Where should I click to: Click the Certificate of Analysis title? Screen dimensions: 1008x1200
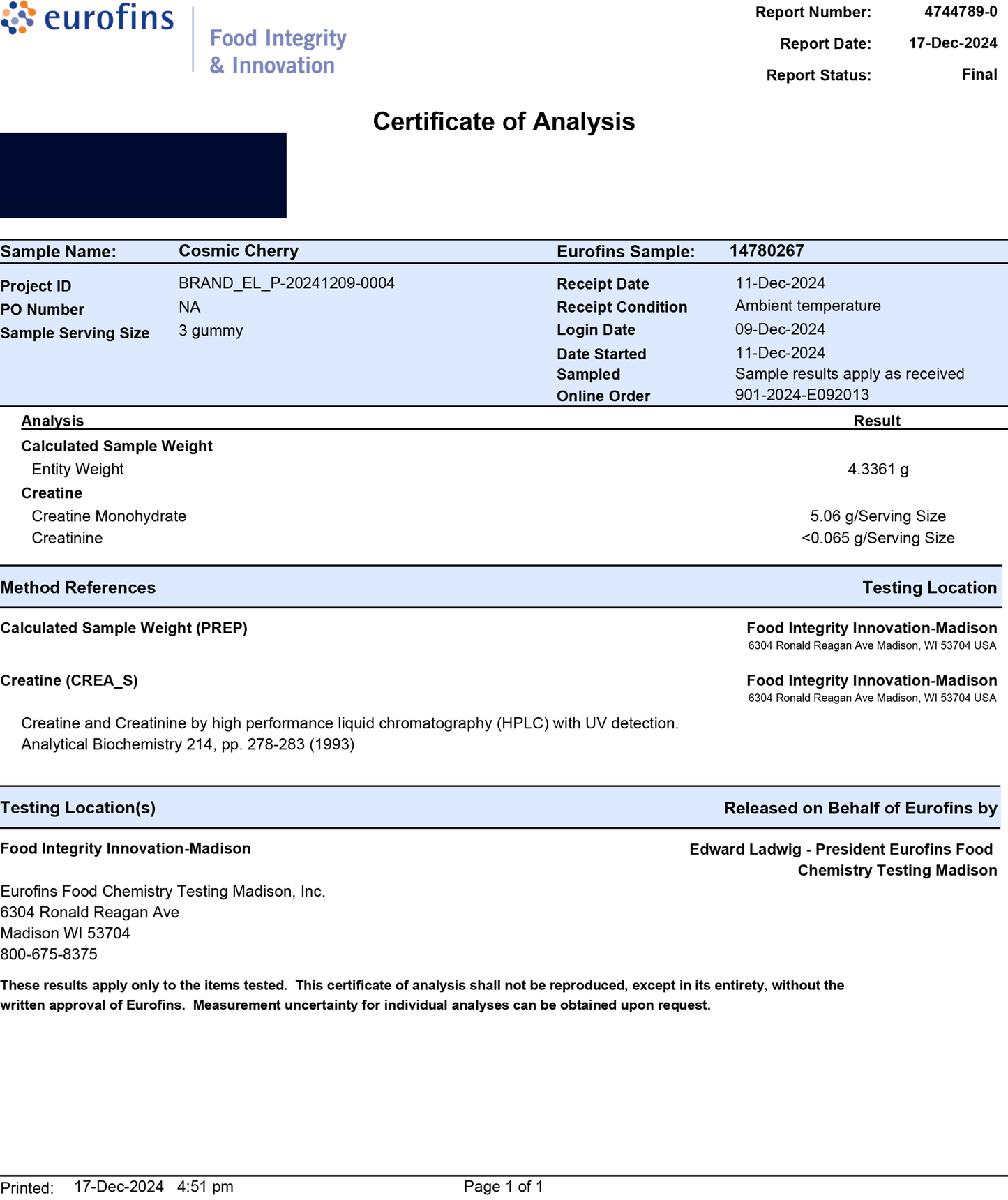[504, 121]
